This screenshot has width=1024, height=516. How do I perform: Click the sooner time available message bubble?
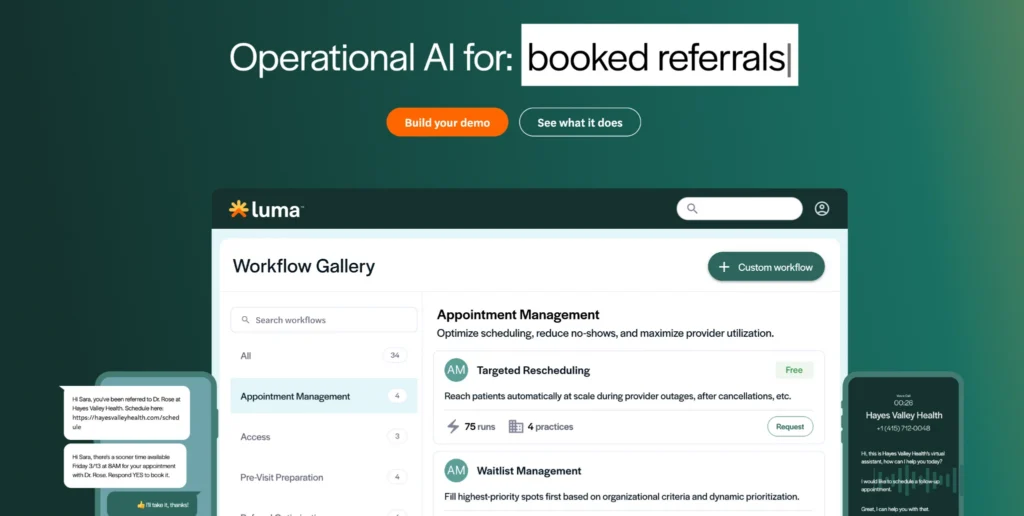click(125, 466)
